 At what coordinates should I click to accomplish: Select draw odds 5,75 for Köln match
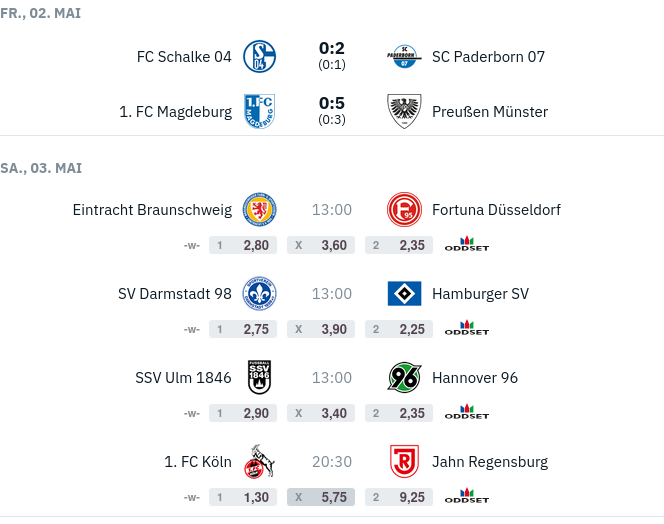[321, 497]
